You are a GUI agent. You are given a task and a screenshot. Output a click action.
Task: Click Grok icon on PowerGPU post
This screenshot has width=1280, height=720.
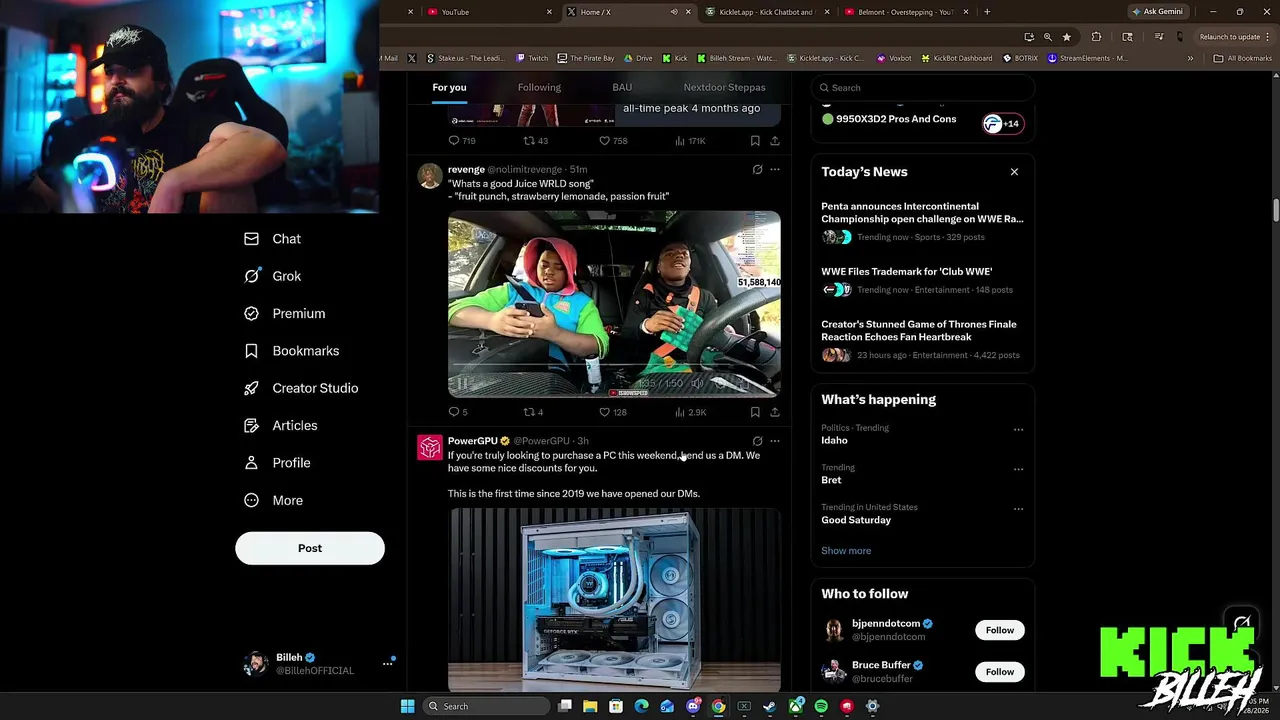tap(757, 441)
